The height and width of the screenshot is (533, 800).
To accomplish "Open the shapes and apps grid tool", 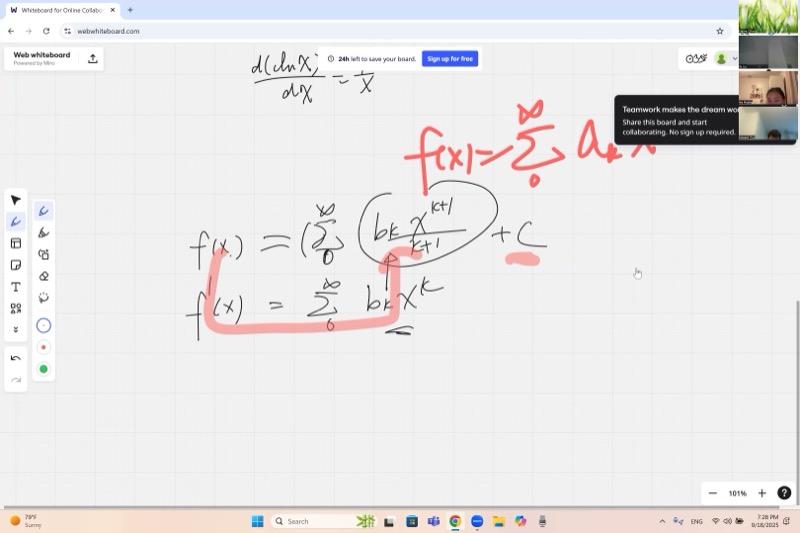I will pyautogui.click(x=16, y=309).
